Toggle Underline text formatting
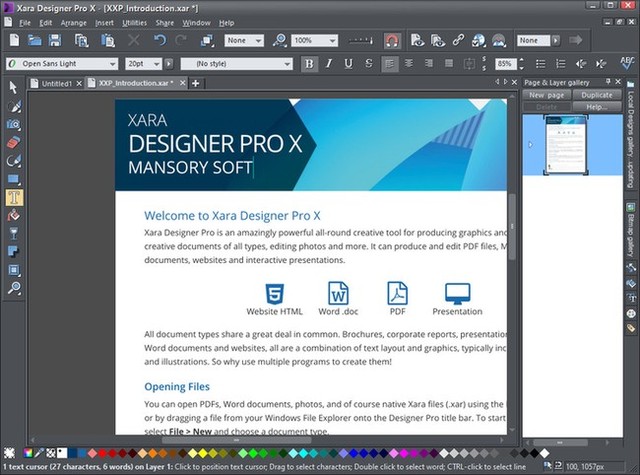 [347, 63]
